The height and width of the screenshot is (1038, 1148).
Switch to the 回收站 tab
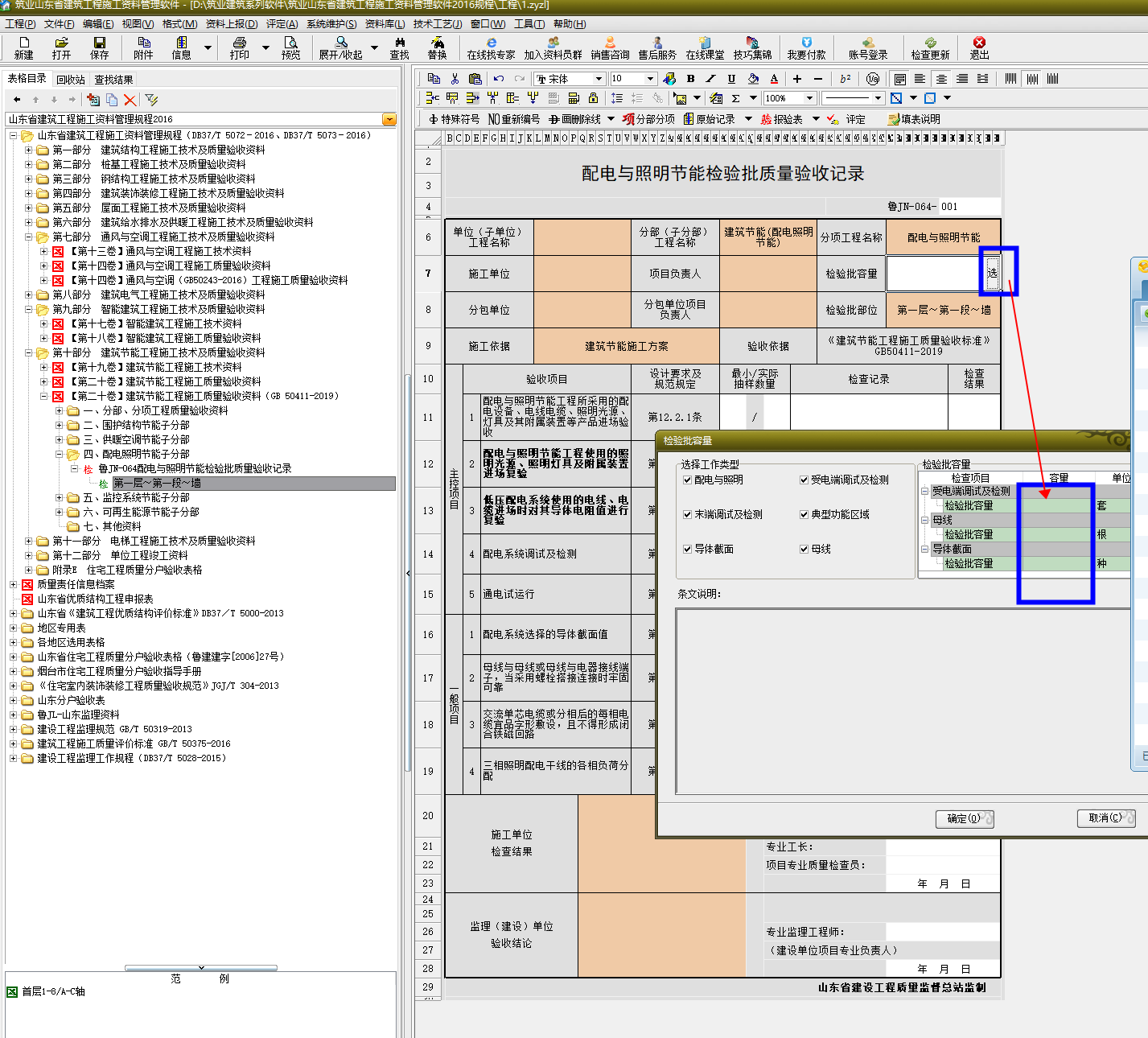(70, 80)
